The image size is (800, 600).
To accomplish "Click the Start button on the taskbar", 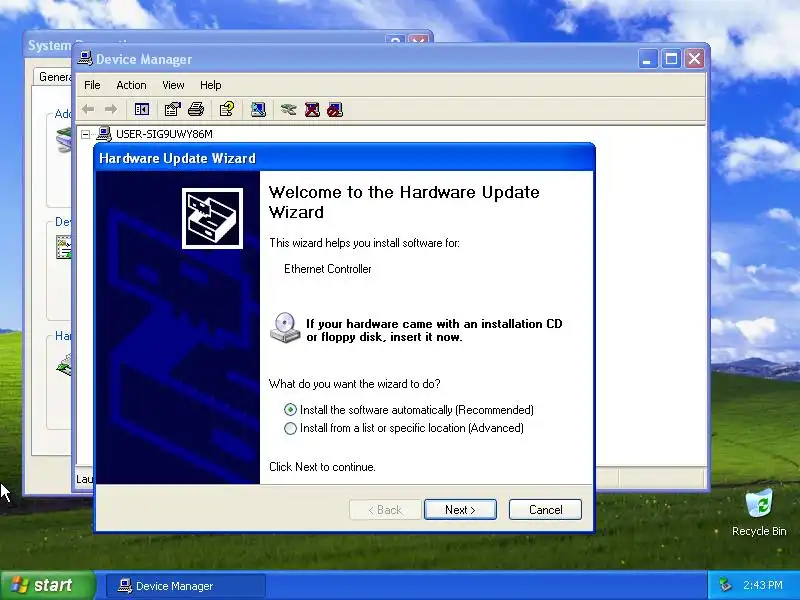I will 47,585.
